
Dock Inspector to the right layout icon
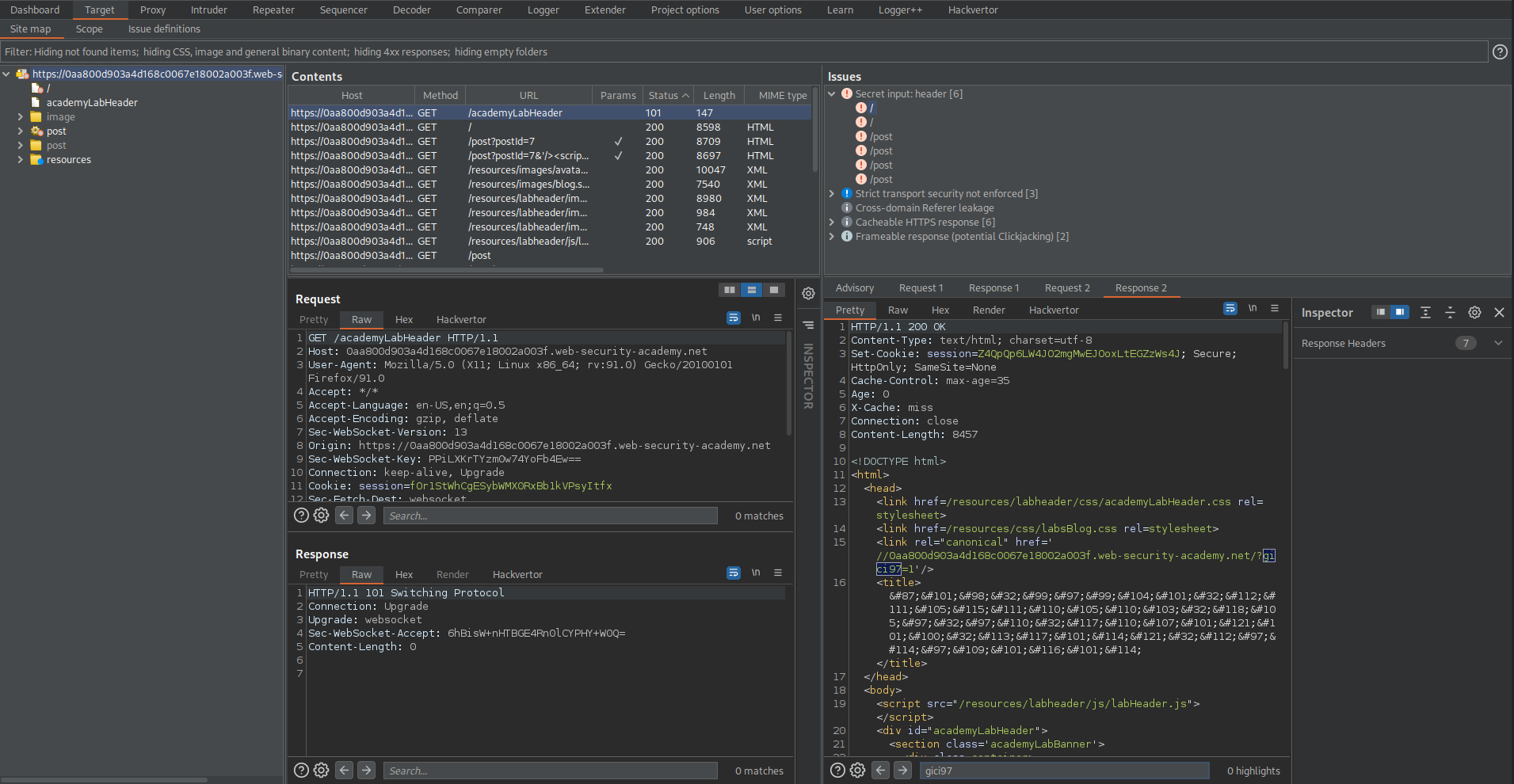tap(1400, 312)
